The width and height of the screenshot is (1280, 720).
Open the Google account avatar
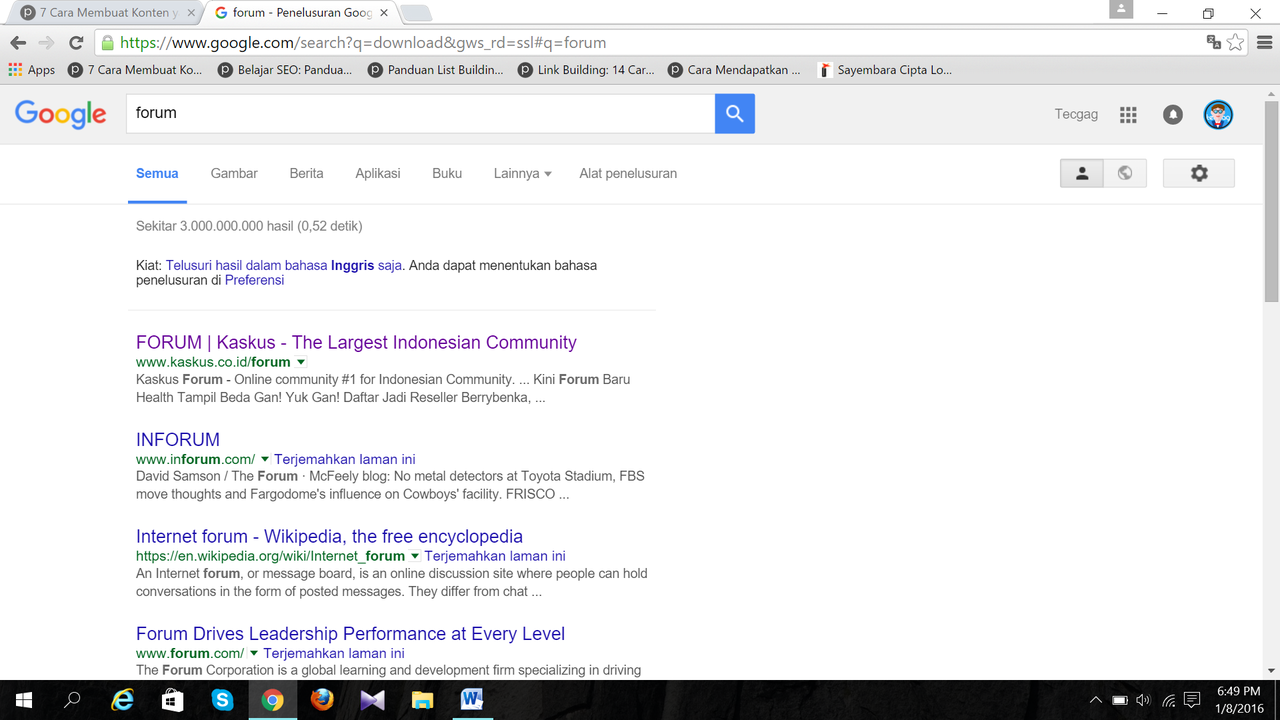point(1218,114)
